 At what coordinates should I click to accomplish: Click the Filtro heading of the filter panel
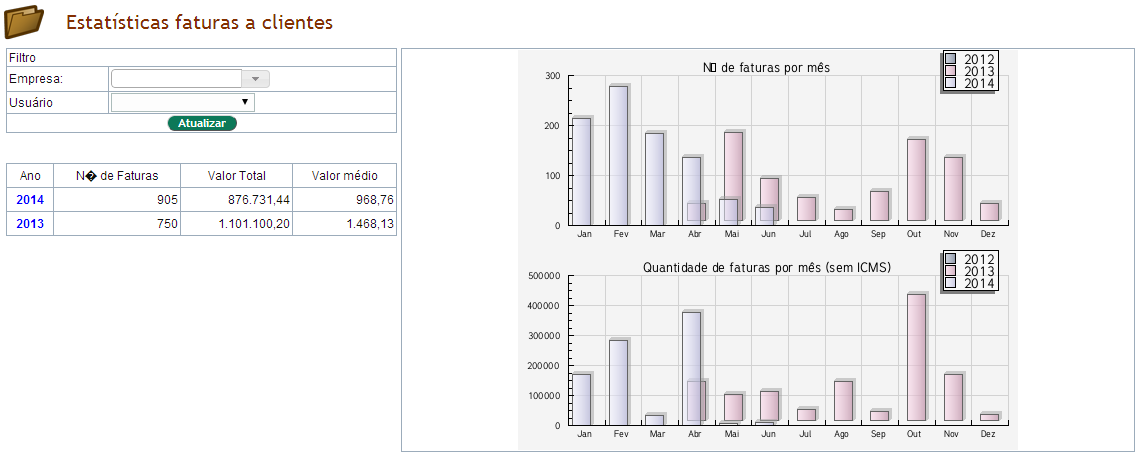pos(23,58)
